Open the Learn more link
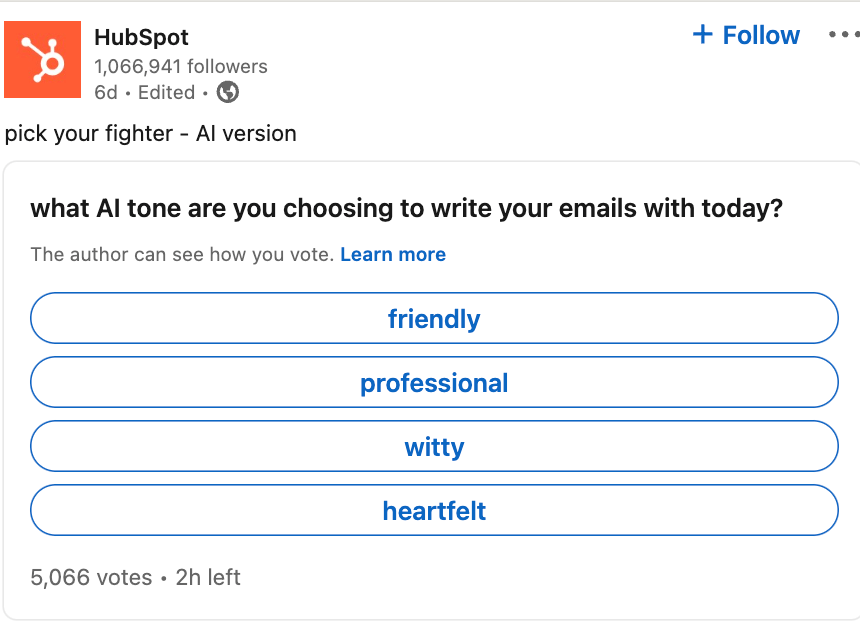This screenshot has width=860, height=626. pyautogui.click(x=392, y=255)
